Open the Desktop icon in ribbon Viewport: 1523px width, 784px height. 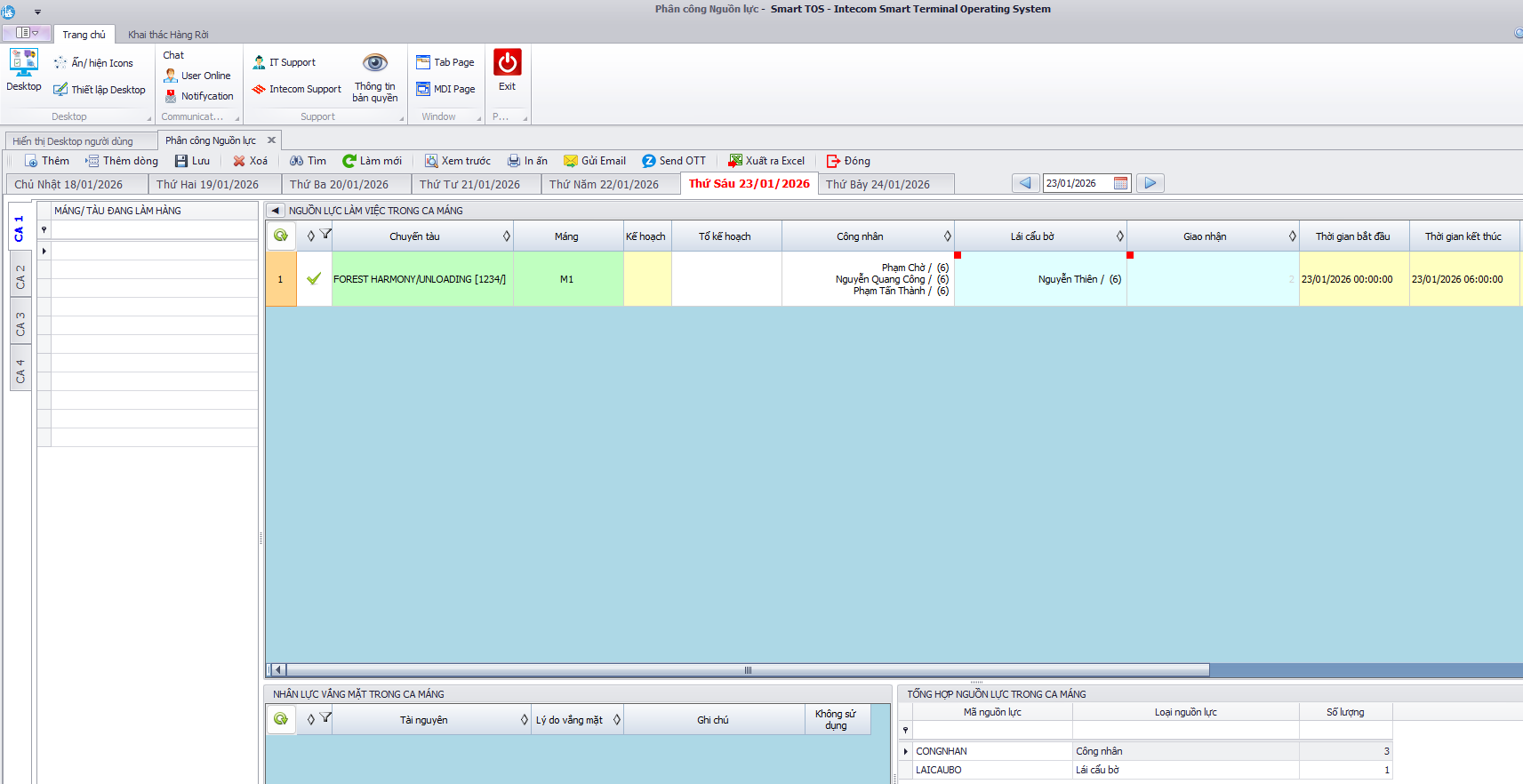pos(24,63)
